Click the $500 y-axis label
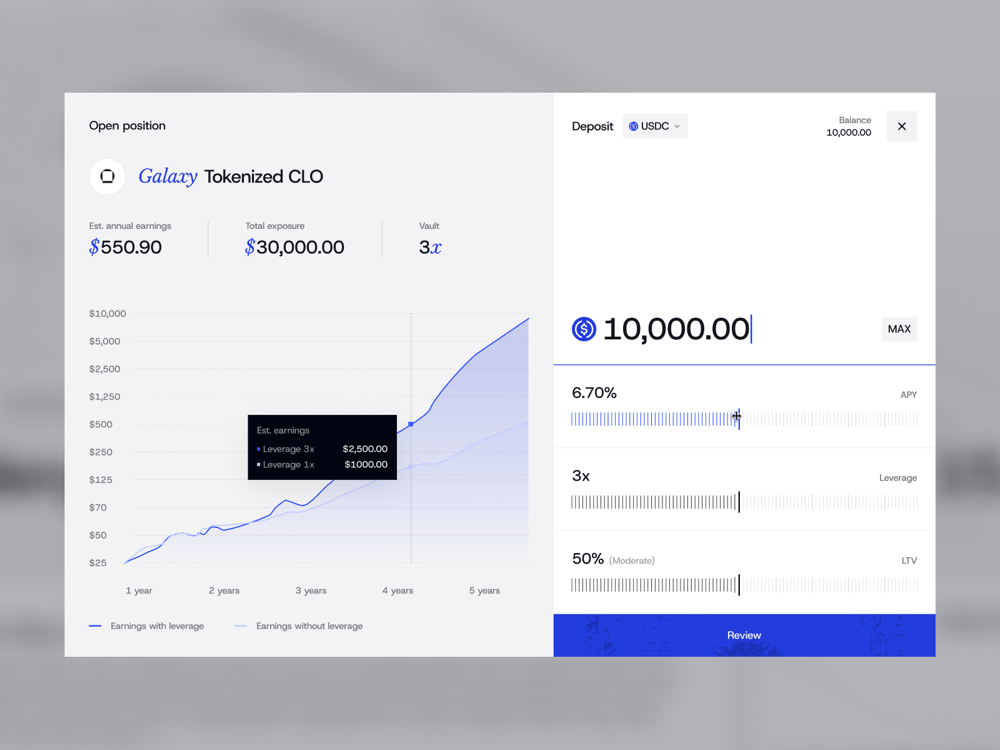The image size is (1000, 750). pos(101,424)
